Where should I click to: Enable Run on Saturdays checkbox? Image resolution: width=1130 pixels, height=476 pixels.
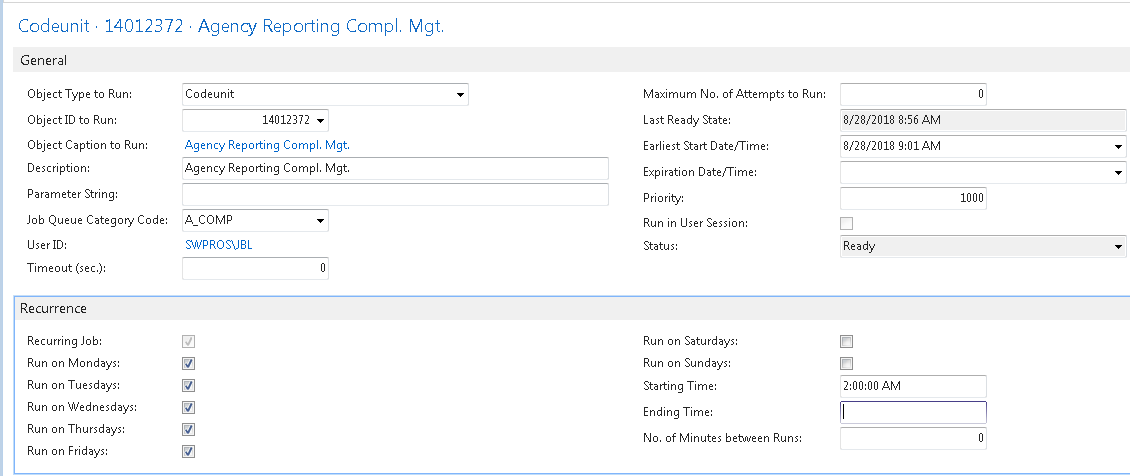tap(847, 342)
